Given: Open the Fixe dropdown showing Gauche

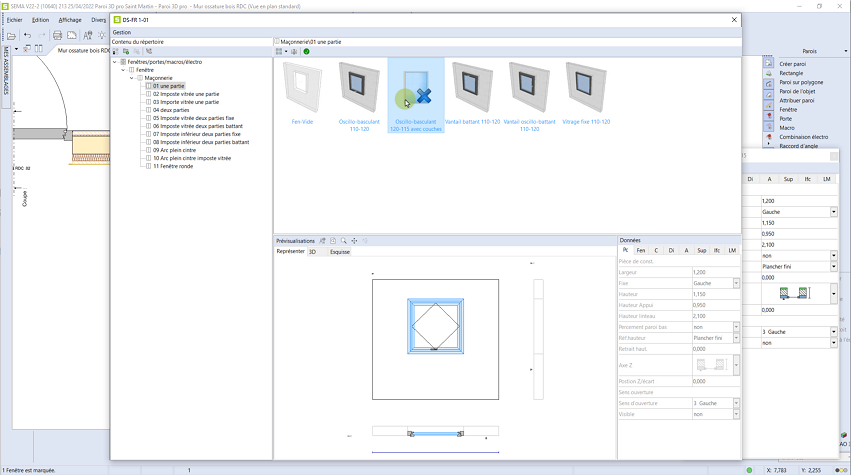Looking at the screenshot, I should coord(737,283).
